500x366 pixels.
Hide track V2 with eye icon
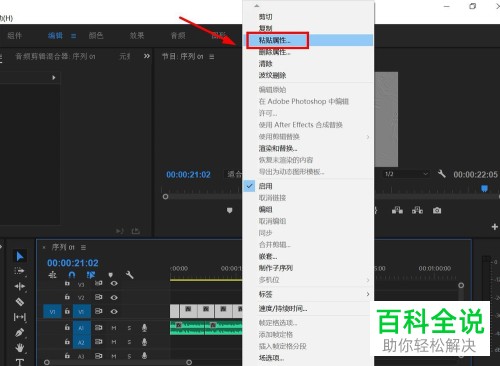pyautogui.click(x=114, y=297)
